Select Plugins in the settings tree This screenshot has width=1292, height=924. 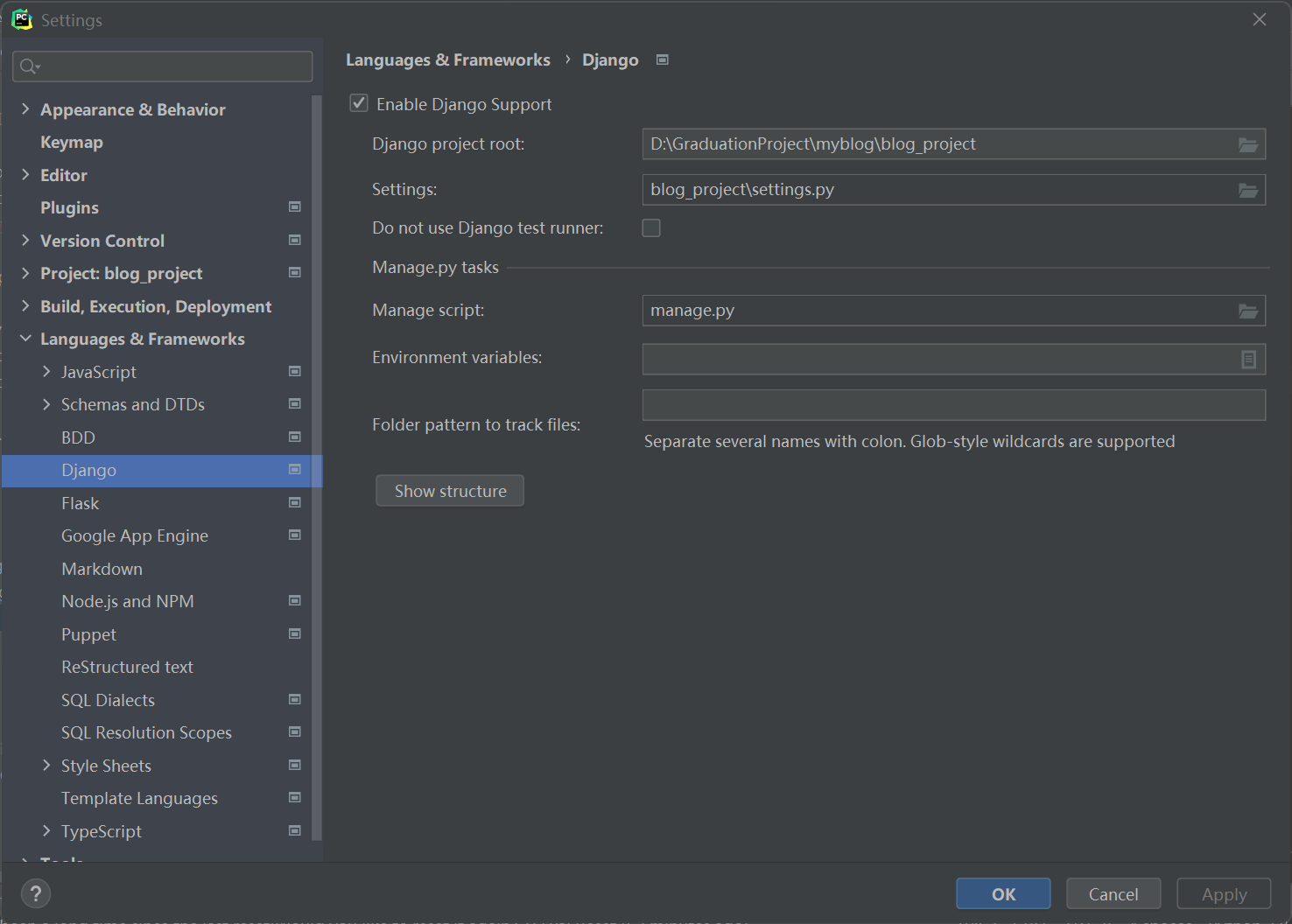(x=69, y=207)
